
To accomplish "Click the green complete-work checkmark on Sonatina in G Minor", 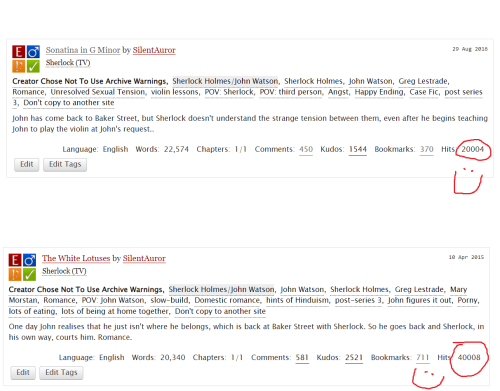I will tap(33, 66).
